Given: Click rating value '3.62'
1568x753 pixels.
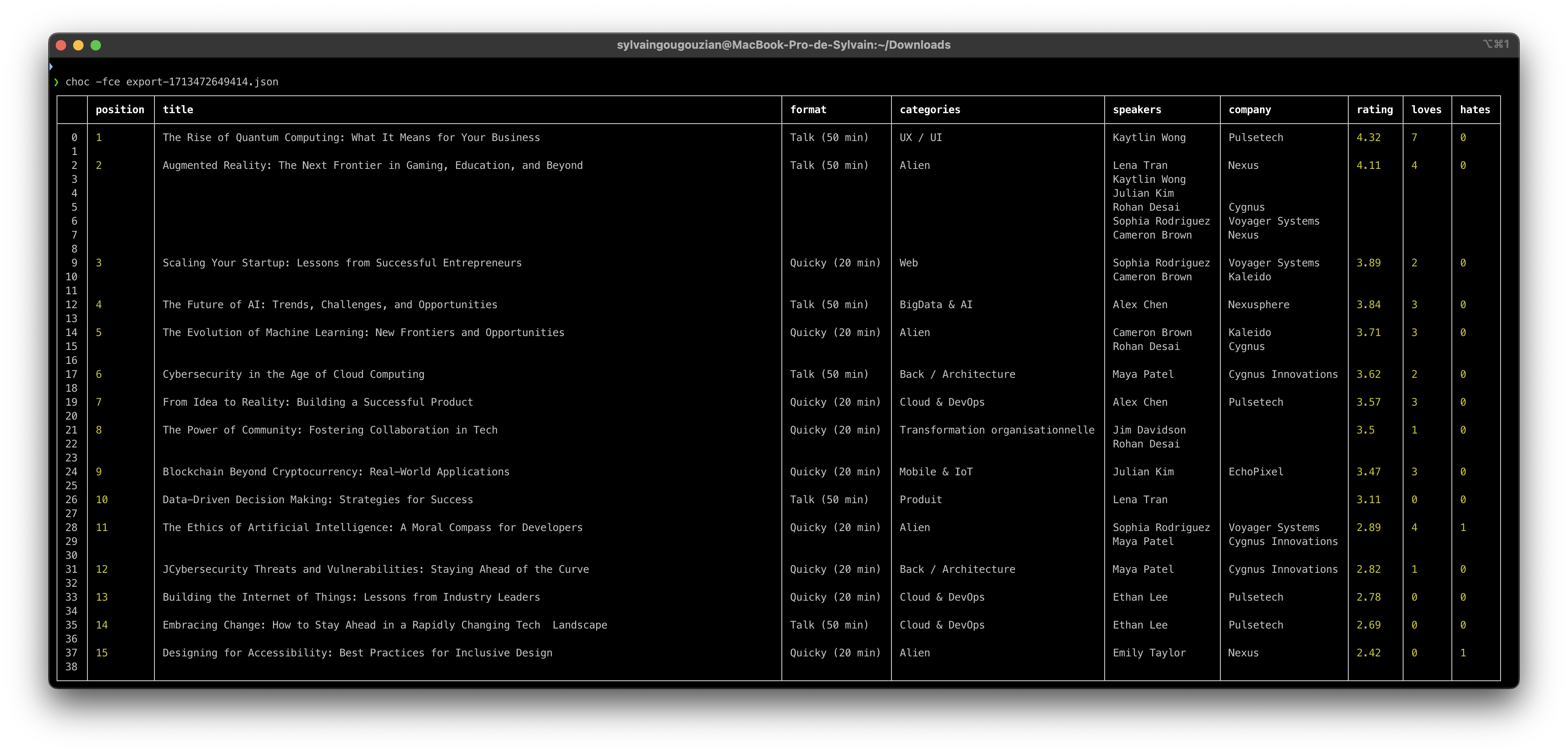Looking at the screenshot, I should pyautogui.click(x=1368, y=374).
